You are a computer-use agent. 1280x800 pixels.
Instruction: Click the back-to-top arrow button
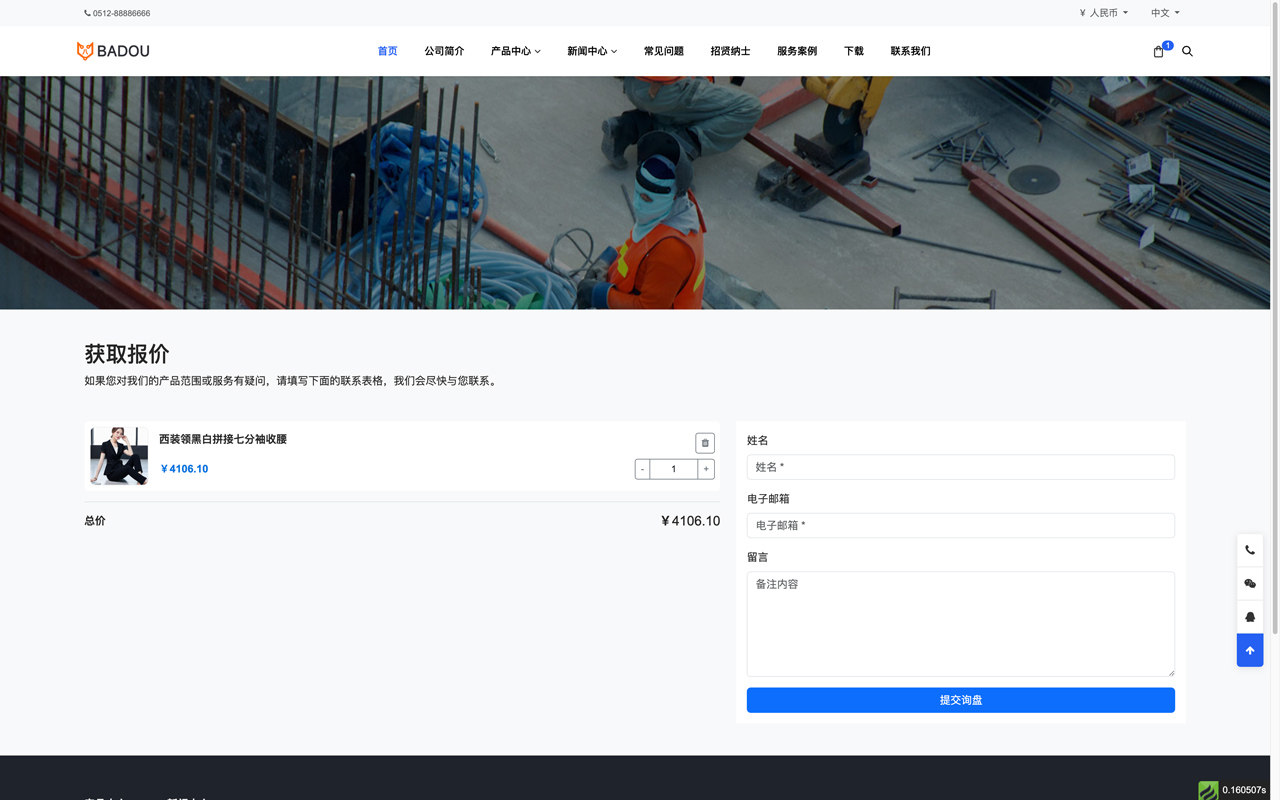1249,650
